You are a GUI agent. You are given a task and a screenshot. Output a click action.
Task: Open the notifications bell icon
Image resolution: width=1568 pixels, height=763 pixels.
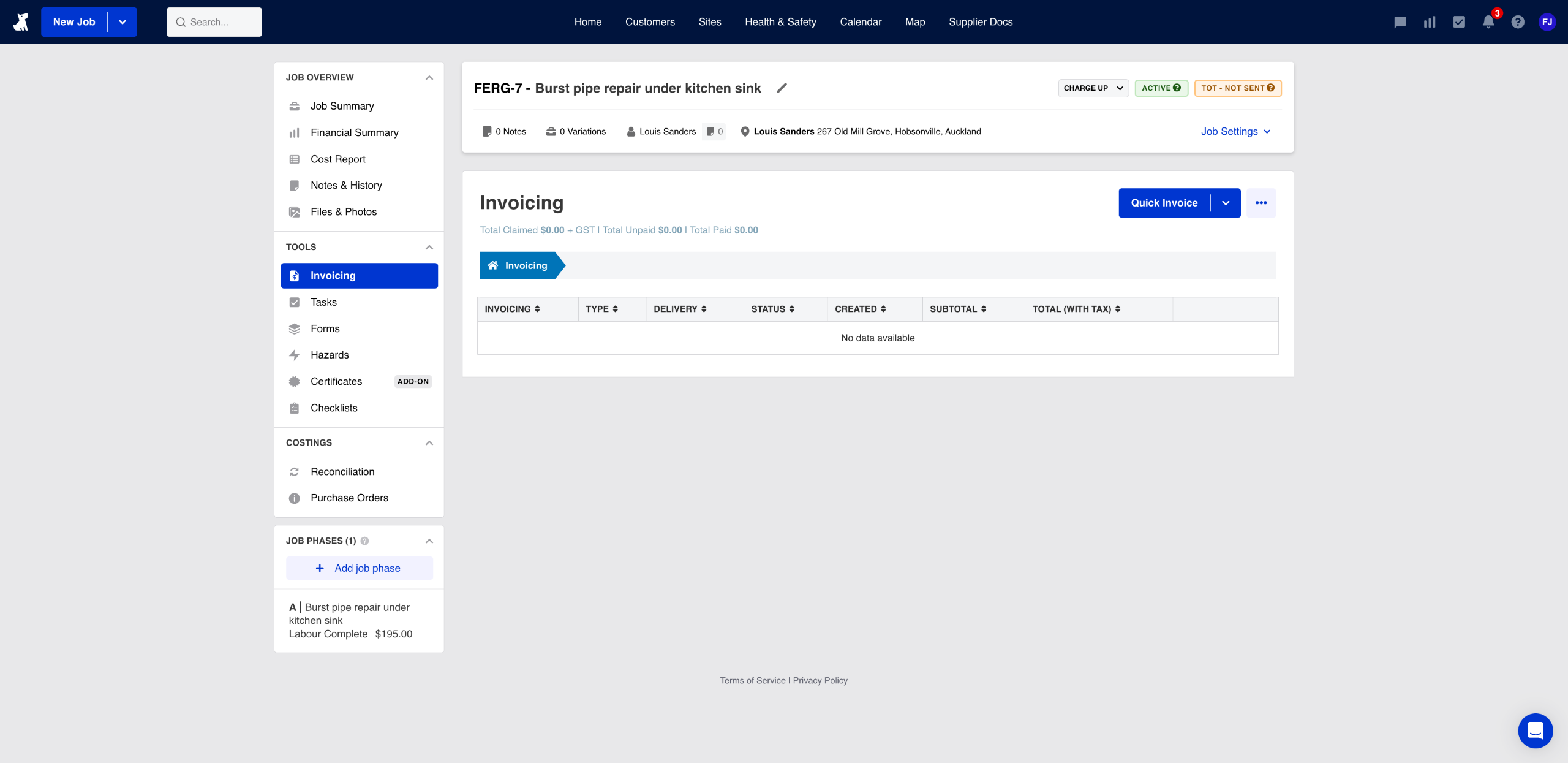(1488, 22)
